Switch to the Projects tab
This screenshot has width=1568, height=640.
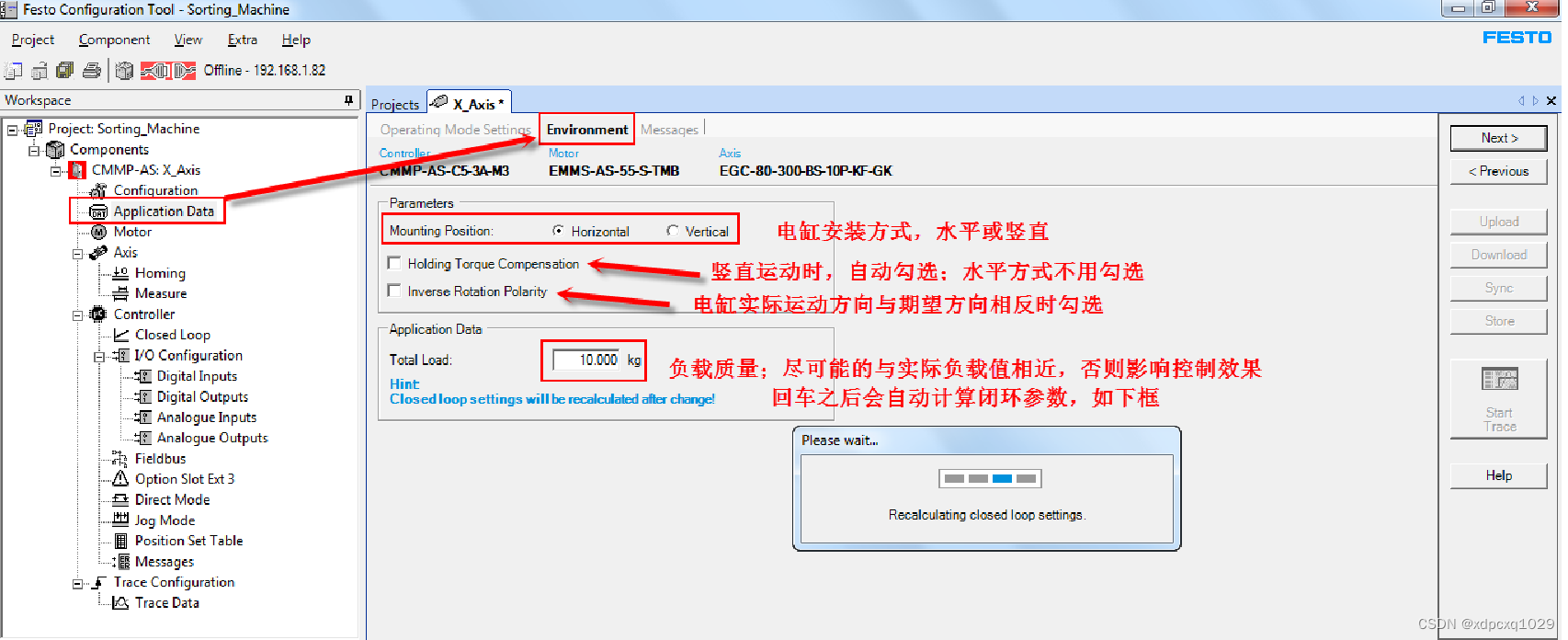[395, 104]
